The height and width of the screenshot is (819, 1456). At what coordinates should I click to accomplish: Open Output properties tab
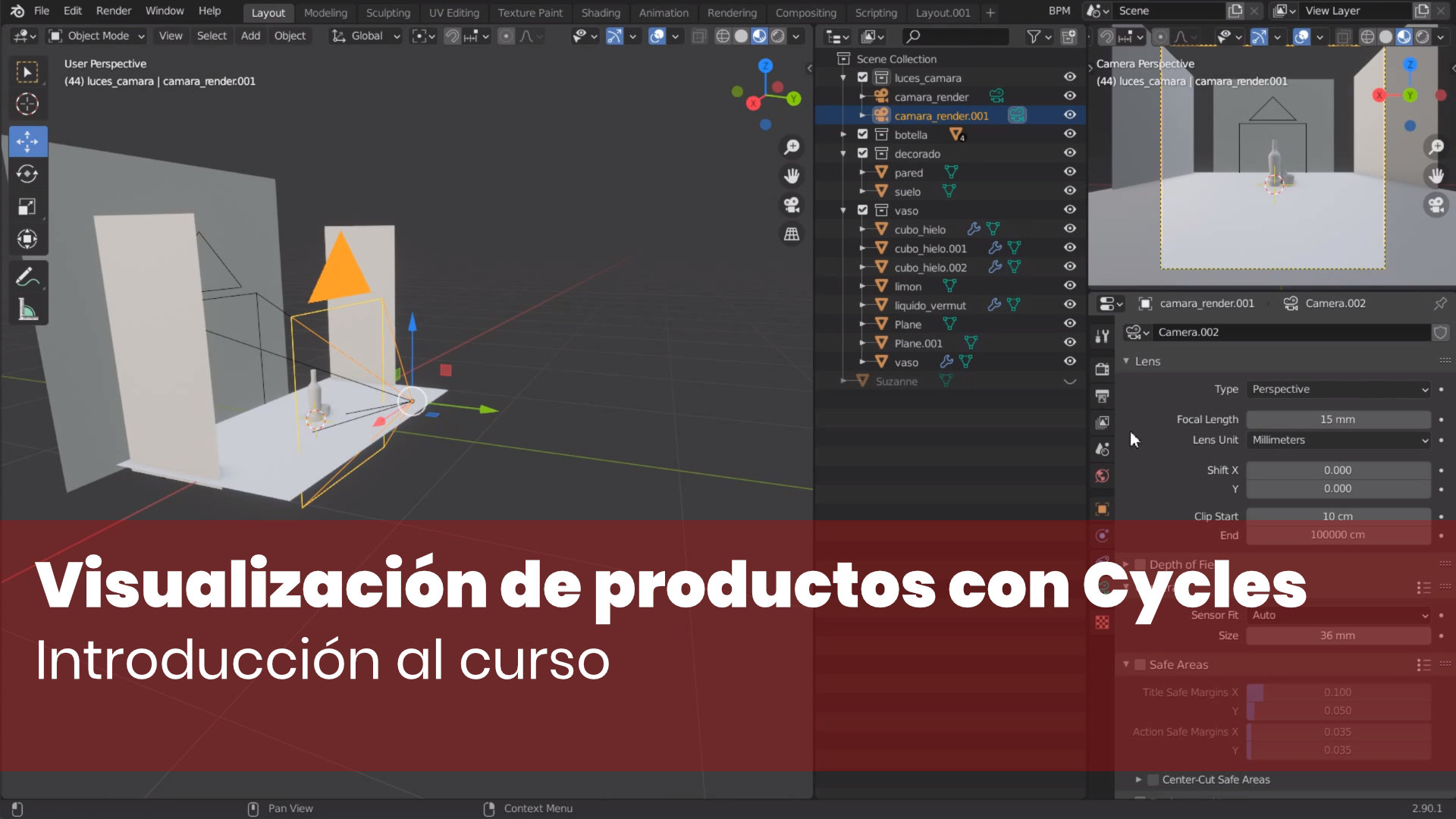coord(1102,396)
